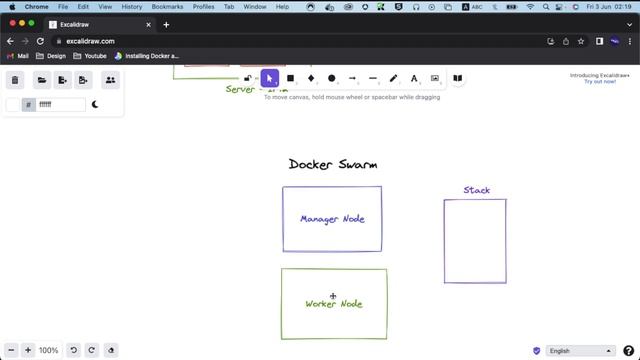
Task: Open the English language dropdown
Action: click(x=580, y=351)
